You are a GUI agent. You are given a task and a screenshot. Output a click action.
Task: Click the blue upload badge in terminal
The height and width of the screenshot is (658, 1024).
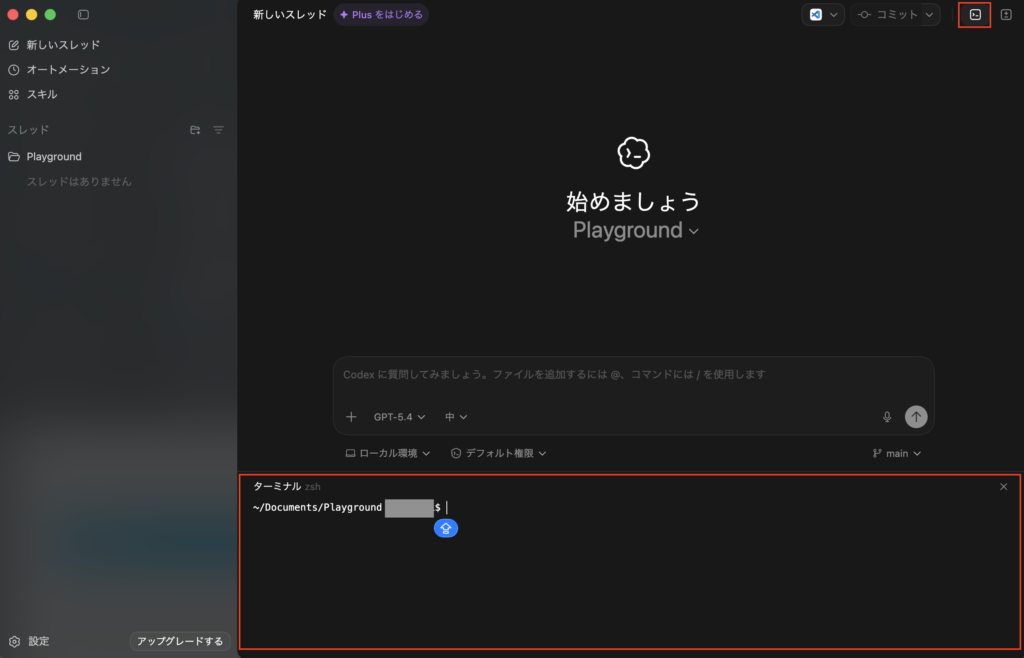(x=446, y=528)
